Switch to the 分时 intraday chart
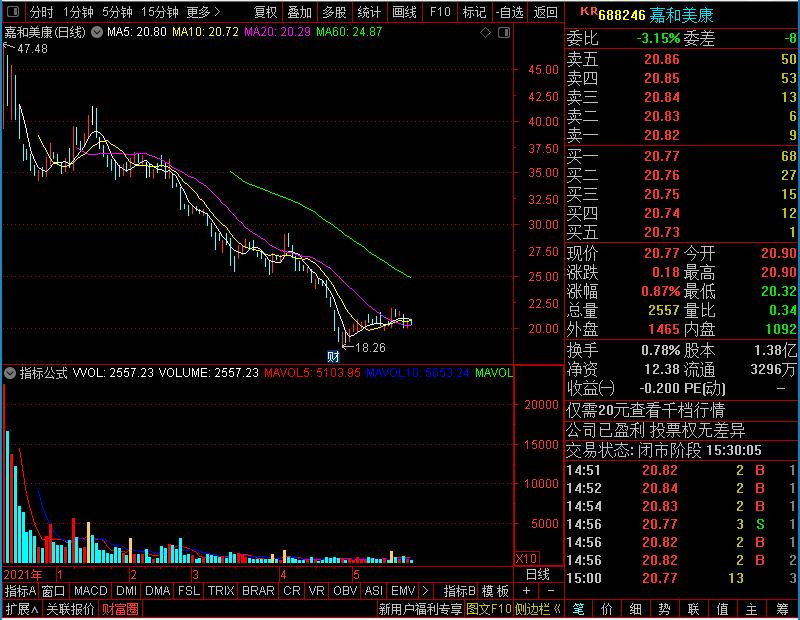 [x=41, y=12]
